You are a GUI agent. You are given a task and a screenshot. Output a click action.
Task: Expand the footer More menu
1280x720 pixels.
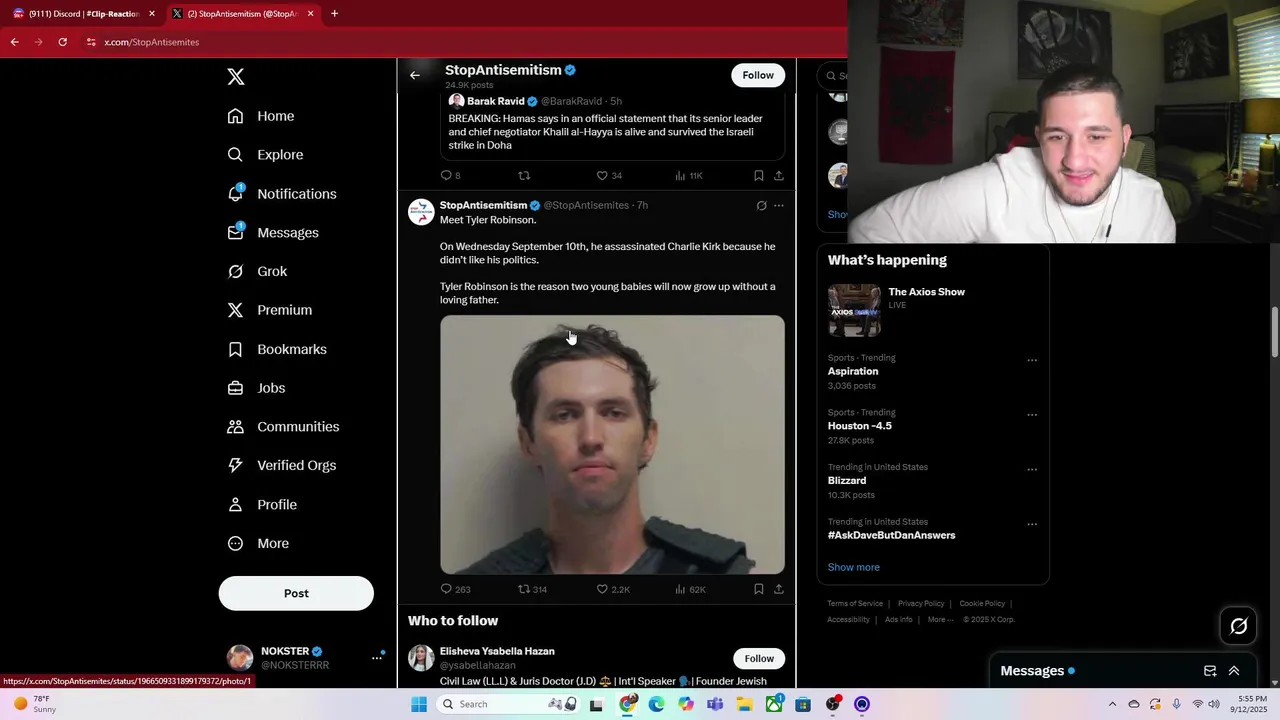click(x=940, y=620)
